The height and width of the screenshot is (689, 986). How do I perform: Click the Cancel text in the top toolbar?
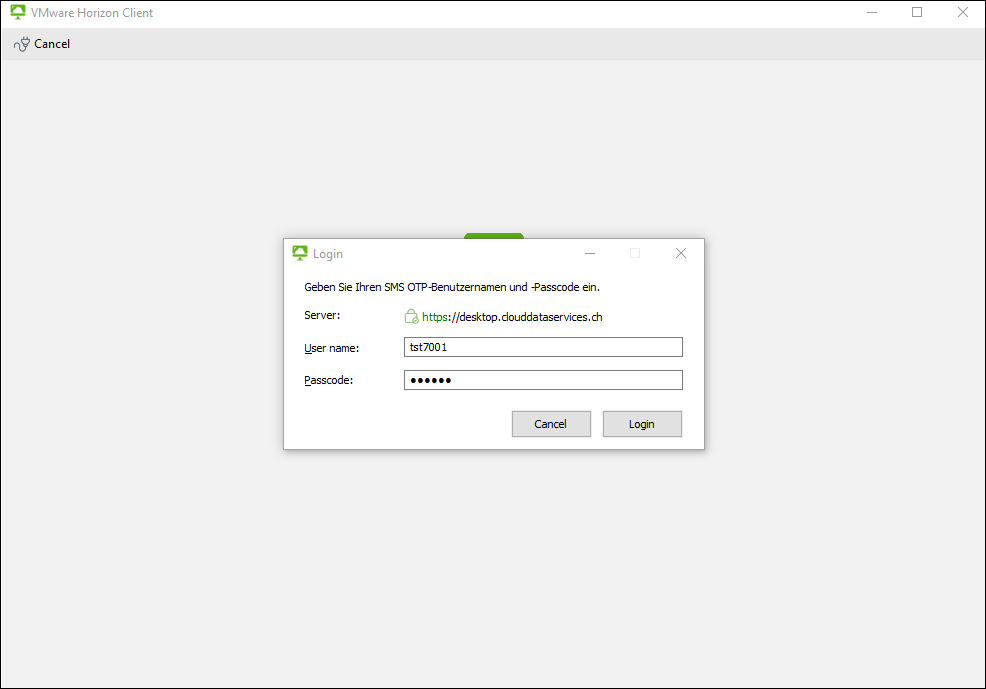[x=52, y=44]
